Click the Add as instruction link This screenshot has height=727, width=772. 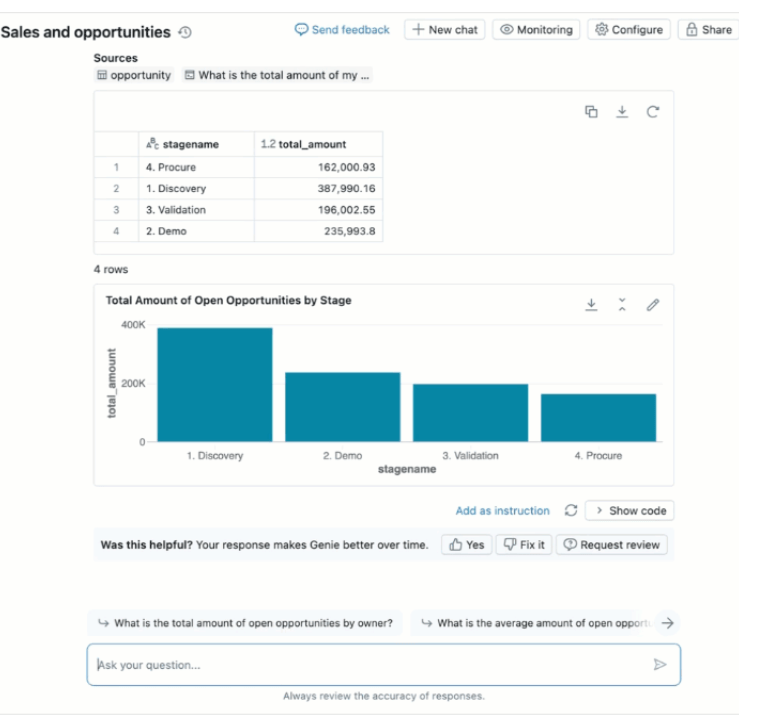pos(502,510)
